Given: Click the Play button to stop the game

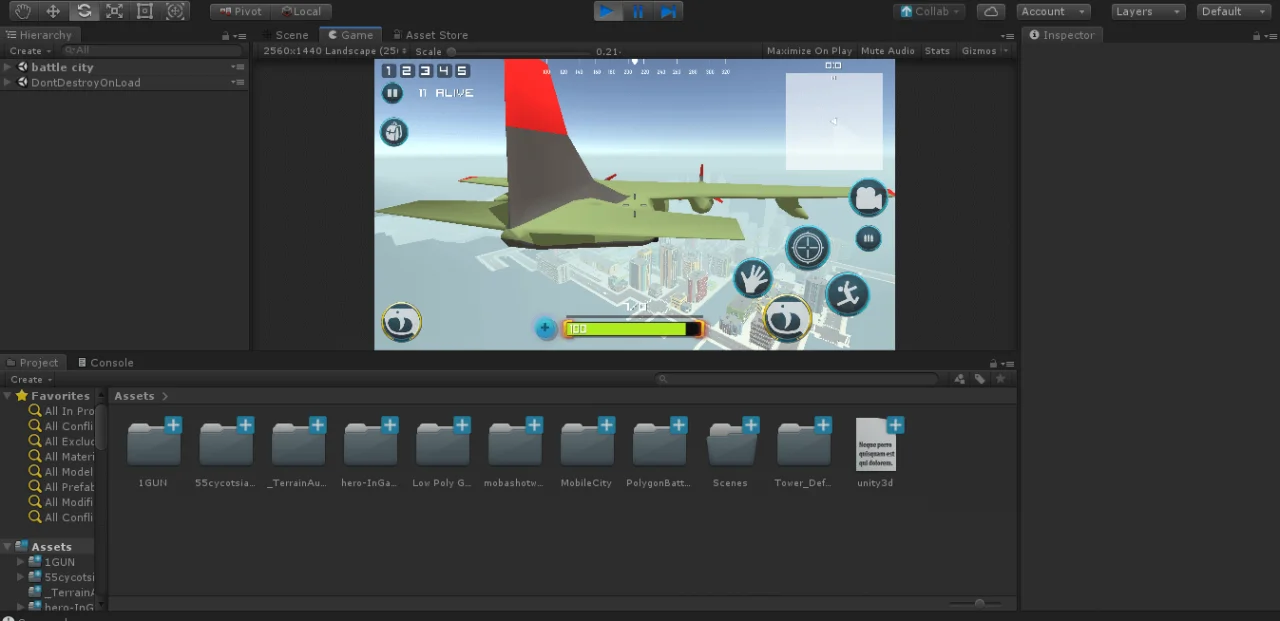Looking at the screenshot, I should (x=607, y=11).
